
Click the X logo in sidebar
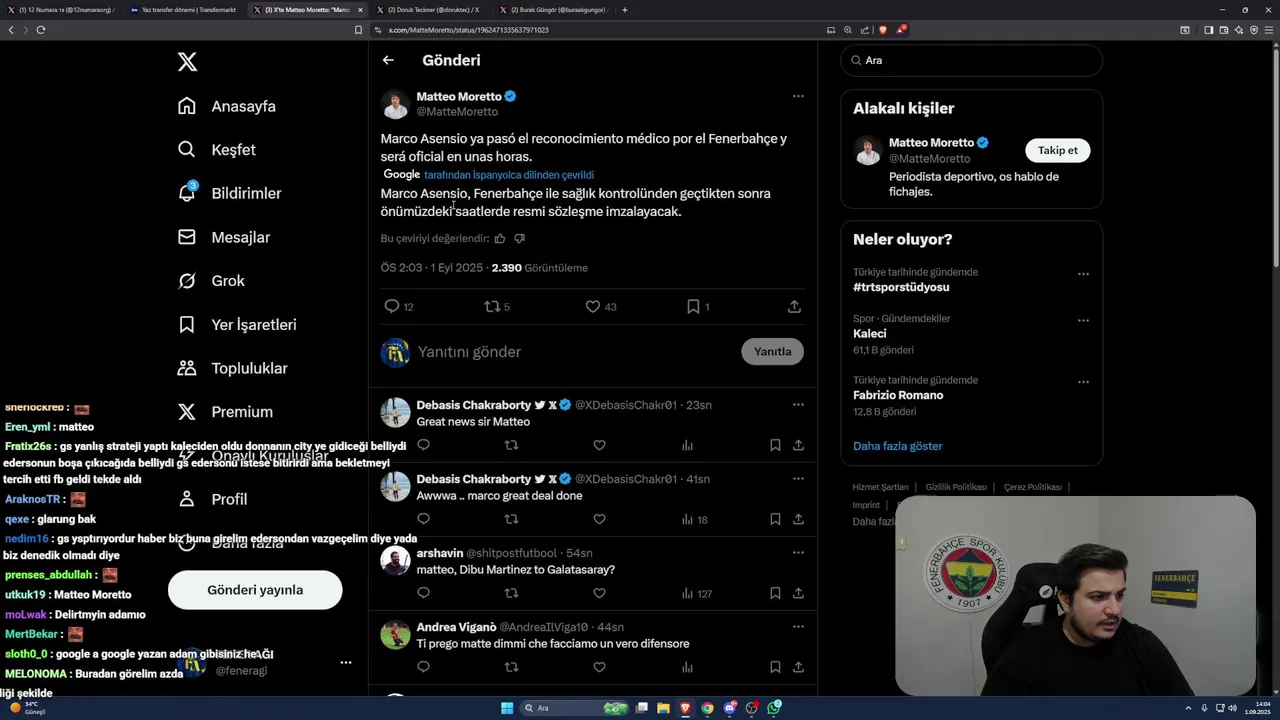187,62
